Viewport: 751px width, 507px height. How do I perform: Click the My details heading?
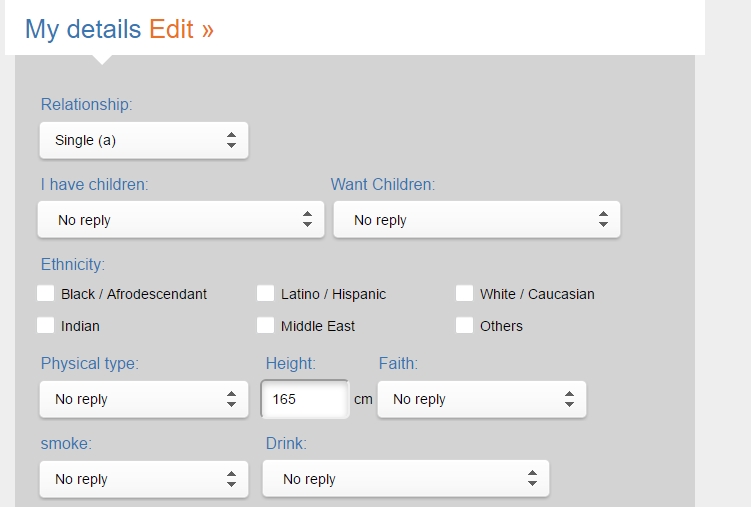click(83, 29)
